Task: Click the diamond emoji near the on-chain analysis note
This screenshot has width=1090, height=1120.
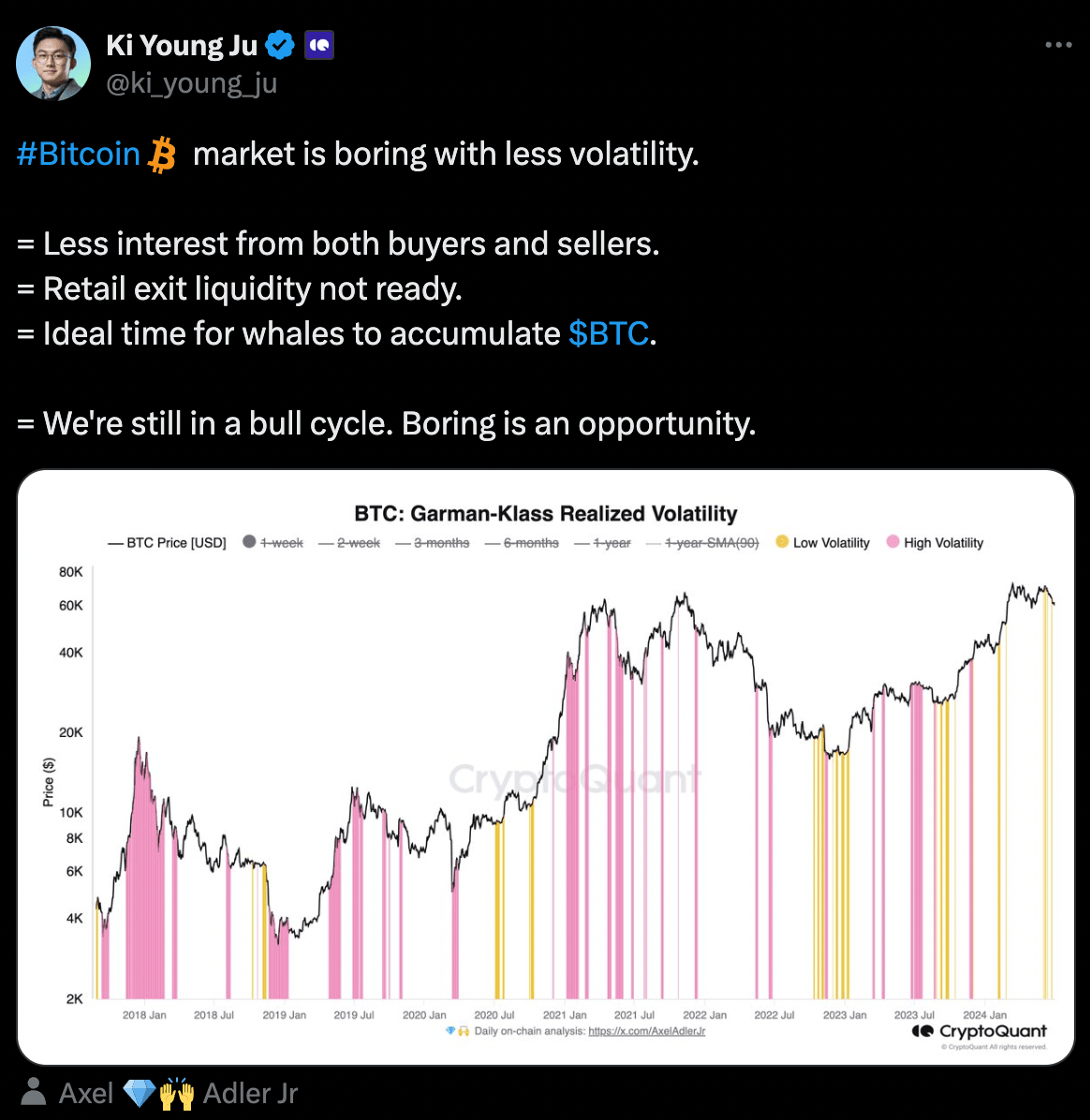Action: (x=450, y=1030)
